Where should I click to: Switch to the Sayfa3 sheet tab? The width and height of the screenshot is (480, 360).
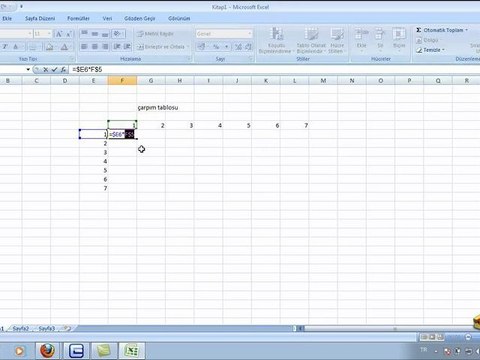[47, 328]
